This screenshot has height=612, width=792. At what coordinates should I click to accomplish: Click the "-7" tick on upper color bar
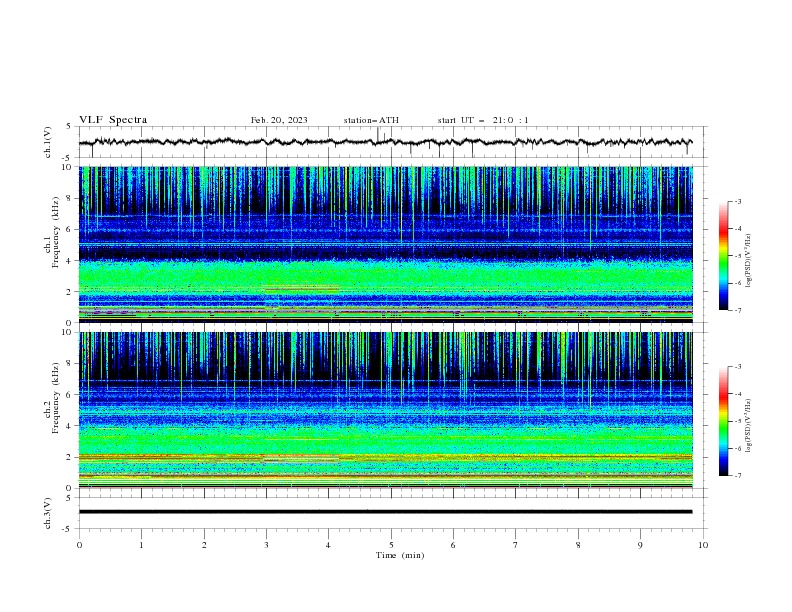737,310
